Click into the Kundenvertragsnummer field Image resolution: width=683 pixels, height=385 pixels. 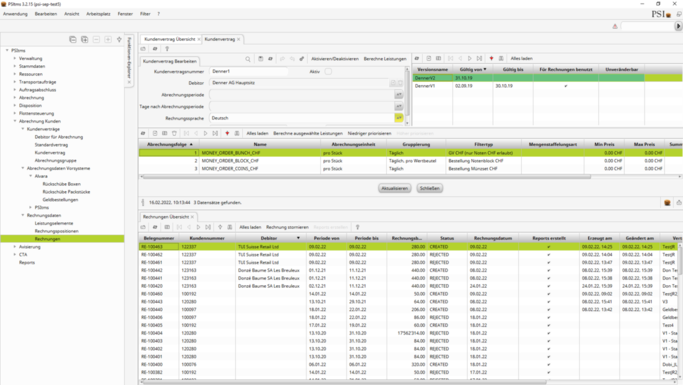pos(249,71)
